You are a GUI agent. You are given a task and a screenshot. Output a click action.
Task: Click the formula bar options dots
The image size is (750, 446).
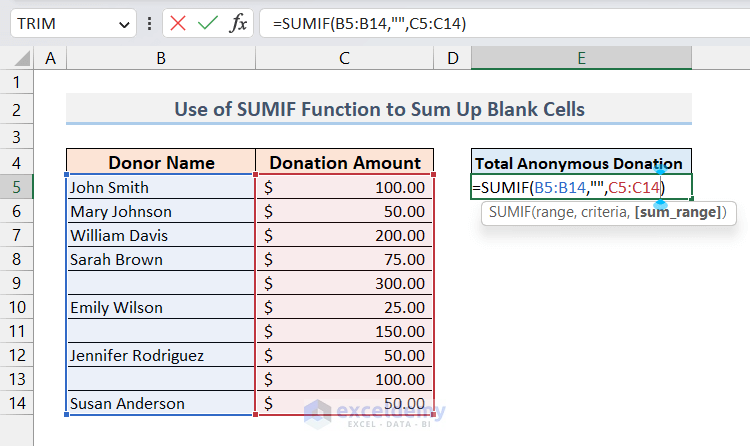[150, 23]
